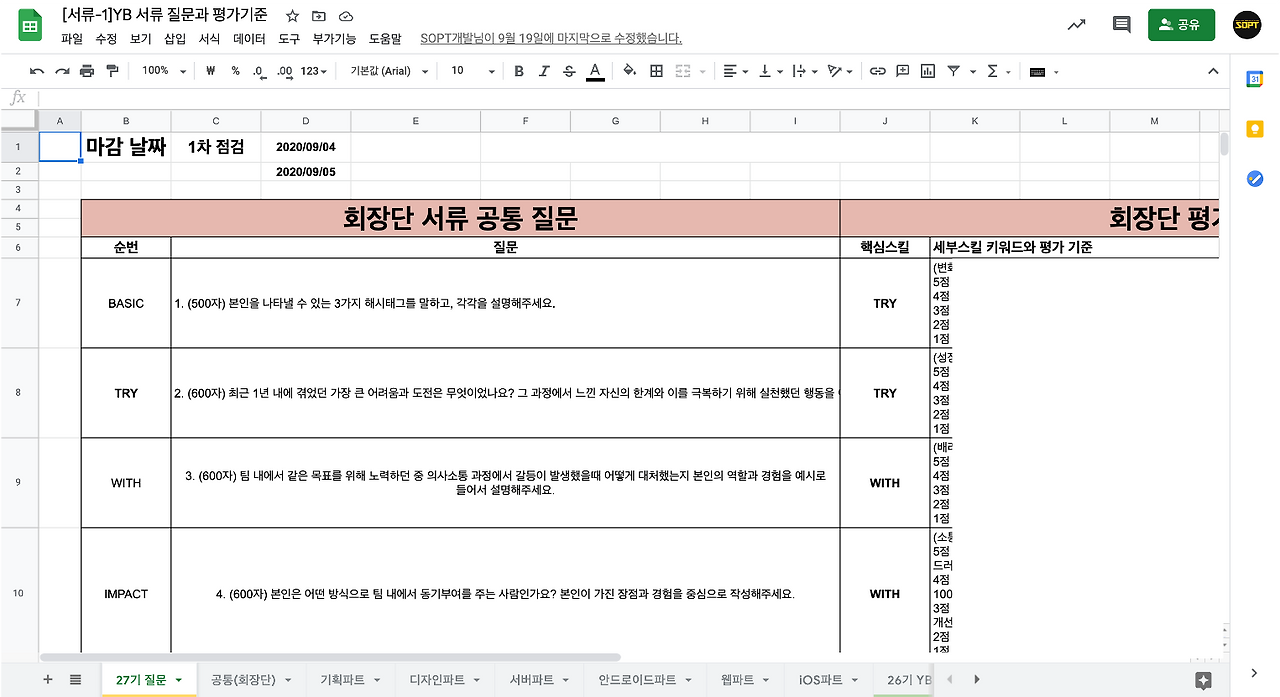This screenshot has width=1280, height=697.
Task: Star the document
Action: point(292,16)
